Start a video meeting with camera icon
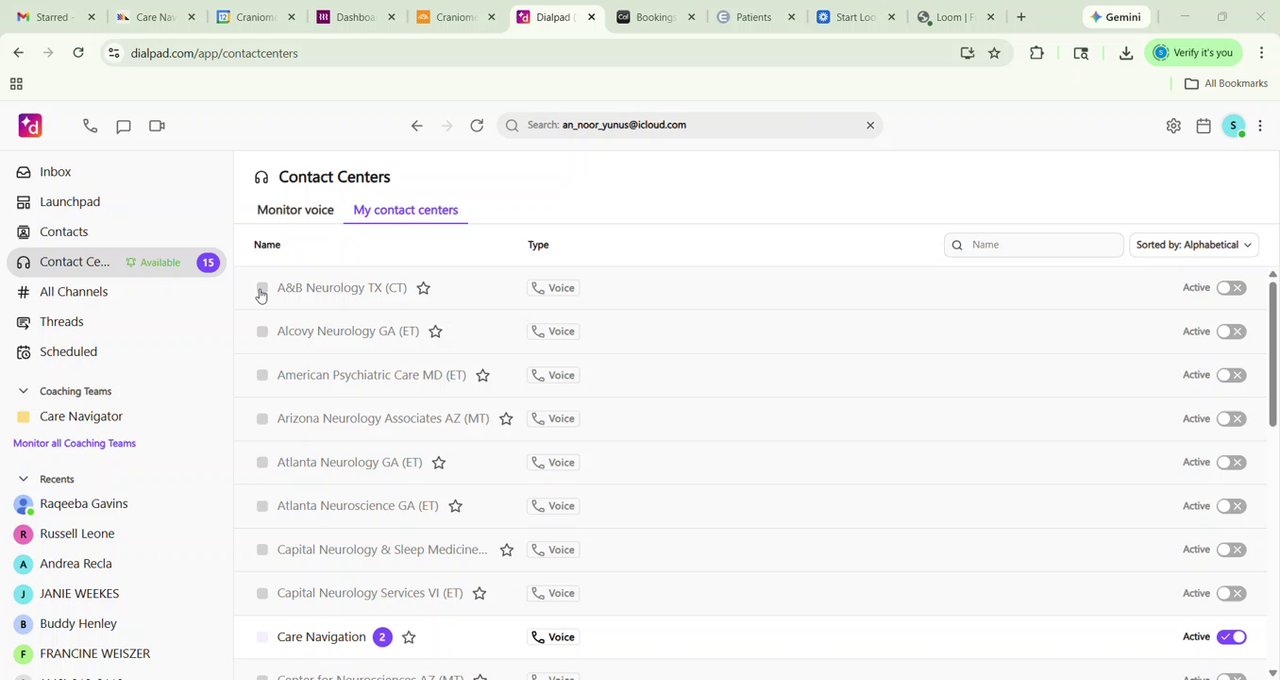The image size is (1280, 680). coord(157,126)
